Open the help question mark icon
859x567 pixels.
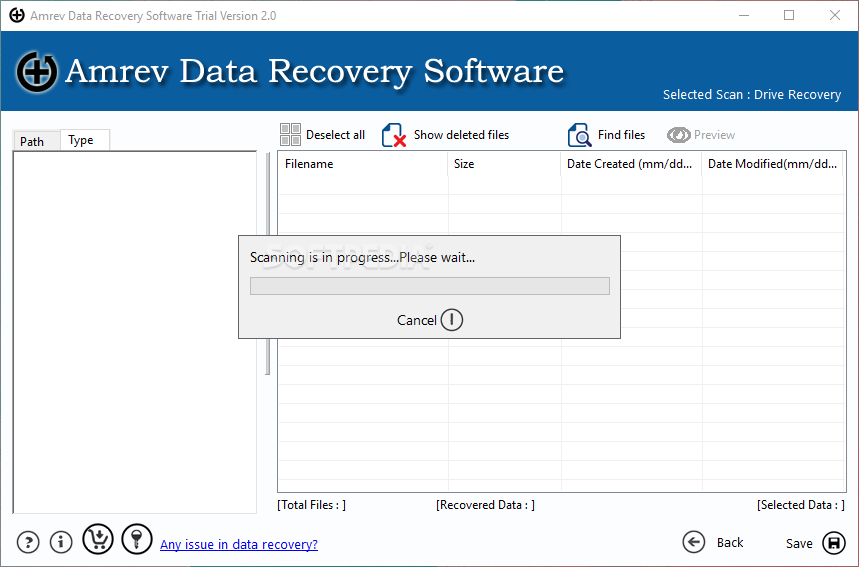pyautogui.click(x=28, y=542)
